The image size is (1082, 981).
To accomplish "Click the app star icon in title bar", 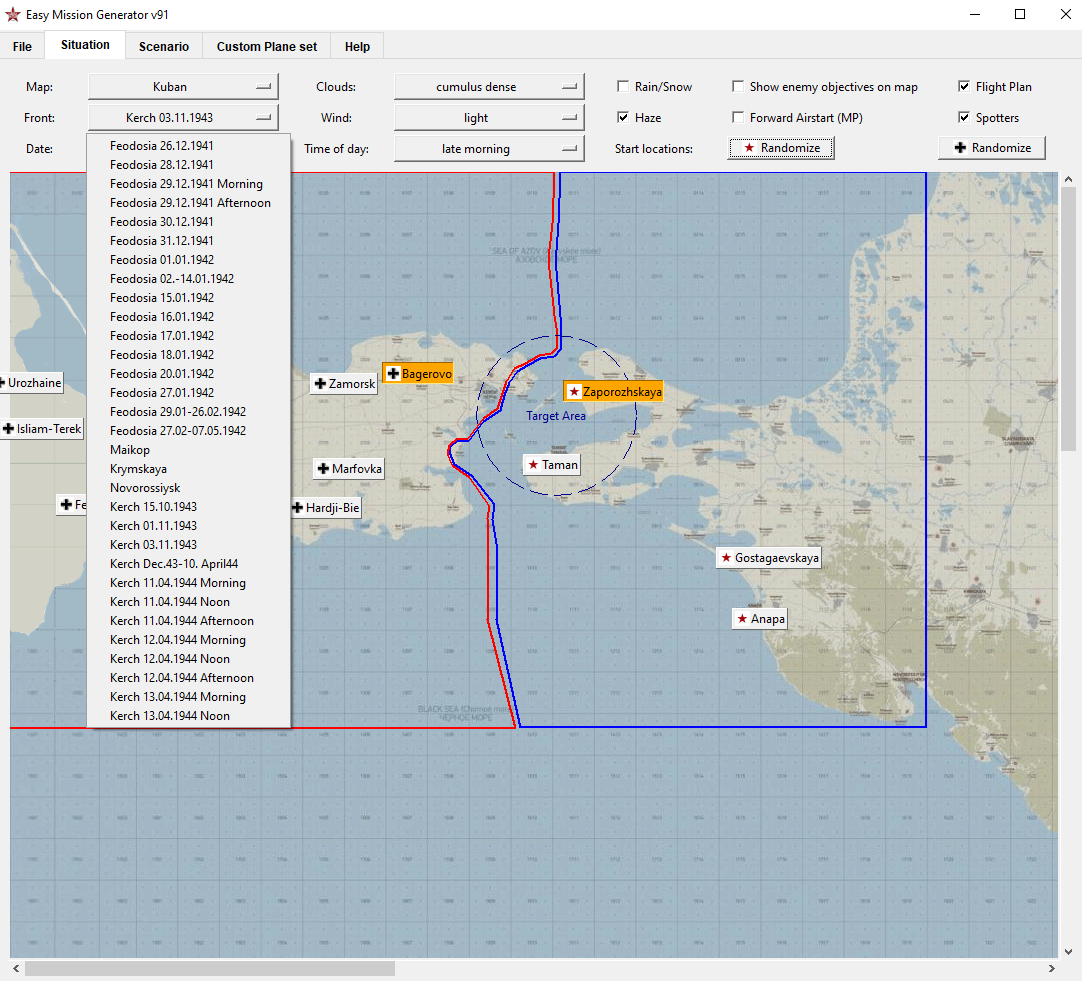I will (12, 14).
